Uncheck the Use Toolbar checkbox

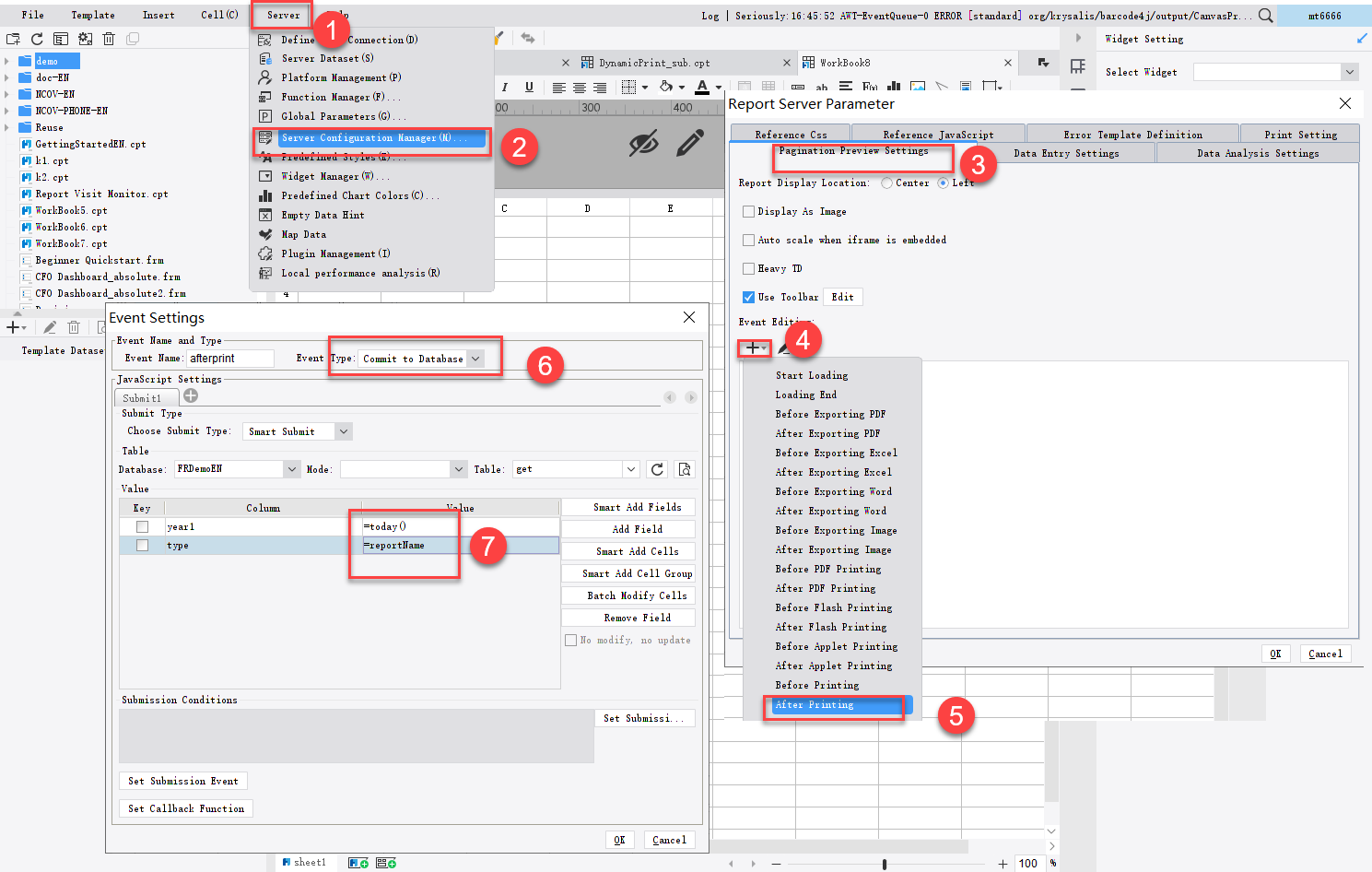pyautogui.click(x=749, y=297)
